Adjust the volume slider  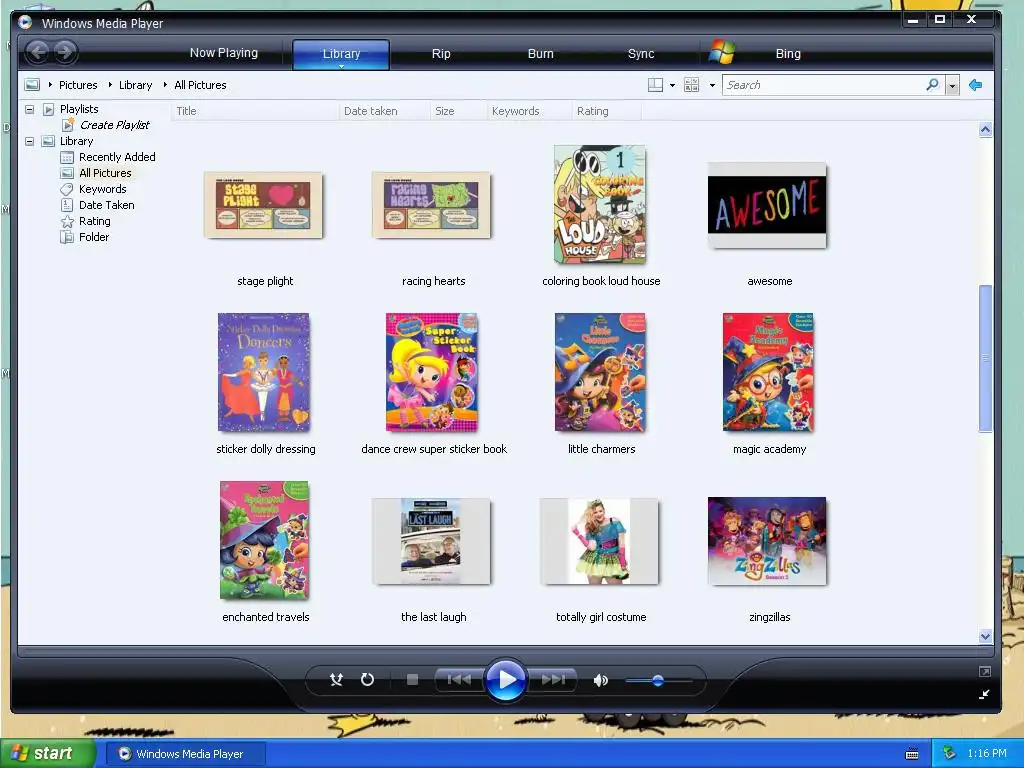tap(658, 680)
